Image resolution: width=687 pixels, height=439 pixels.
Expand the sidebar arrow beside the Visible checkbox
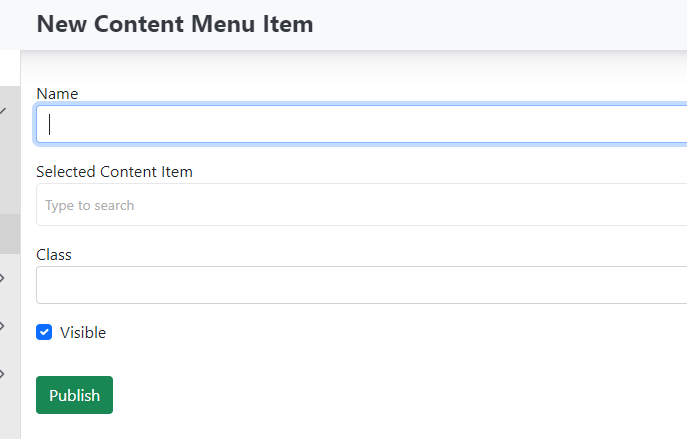3,325
